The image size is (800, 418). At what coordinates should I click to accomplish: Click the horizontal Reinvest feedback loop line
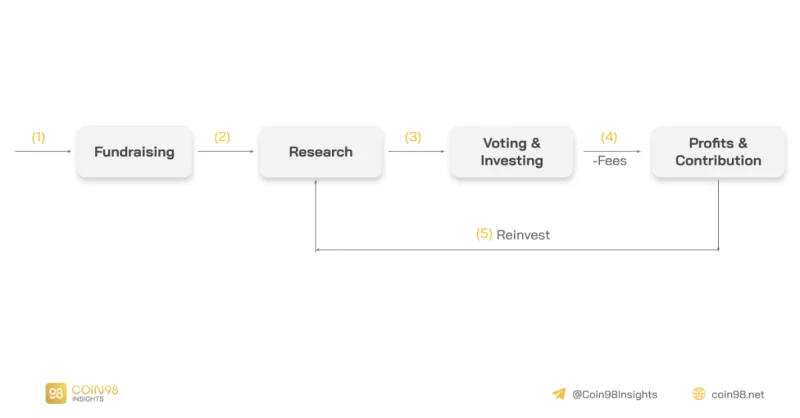coord(517,250)
